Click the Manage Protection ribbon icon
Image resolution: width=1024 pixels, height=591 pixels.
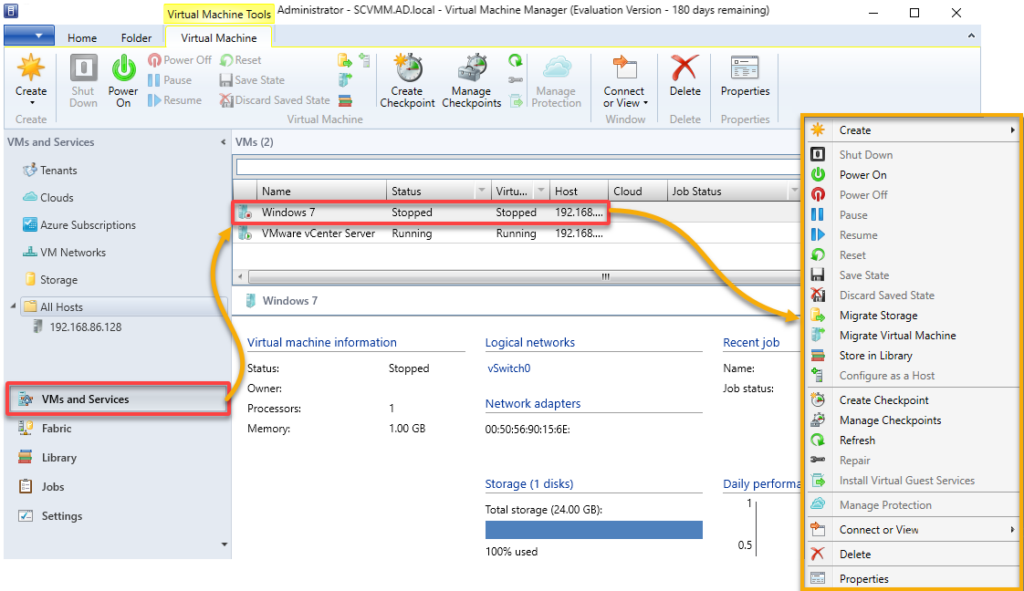pyautogui.click(x=556, y=80)
